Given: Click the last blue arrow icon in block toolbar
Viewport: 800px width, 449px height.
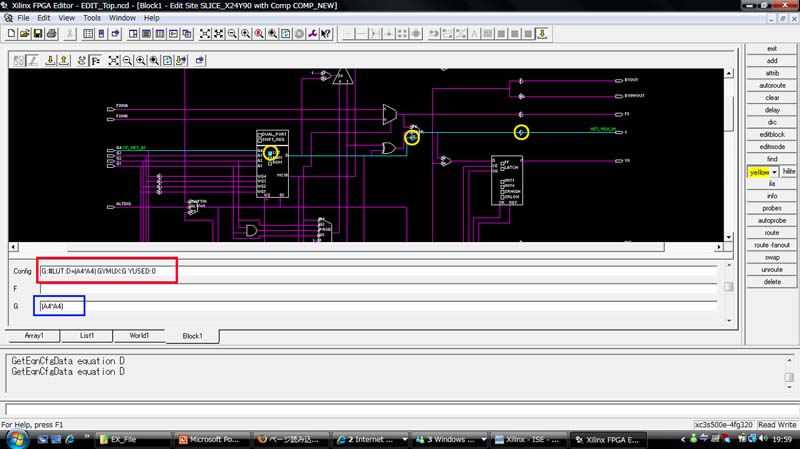Looking at the screenshot, I should 199,60.
